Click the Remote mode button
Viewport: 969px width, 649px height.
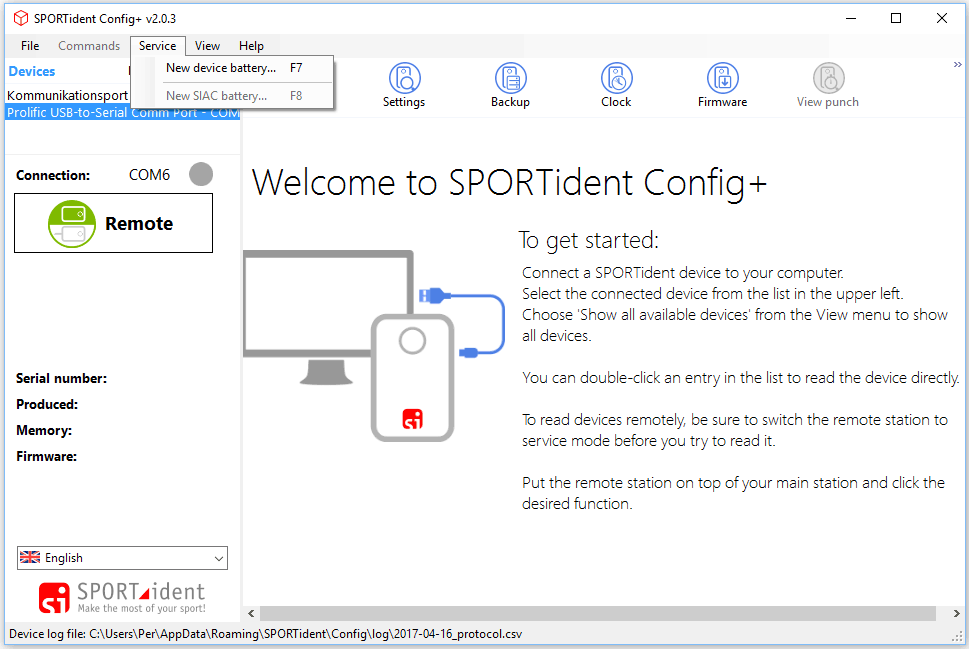pos(114,223)
